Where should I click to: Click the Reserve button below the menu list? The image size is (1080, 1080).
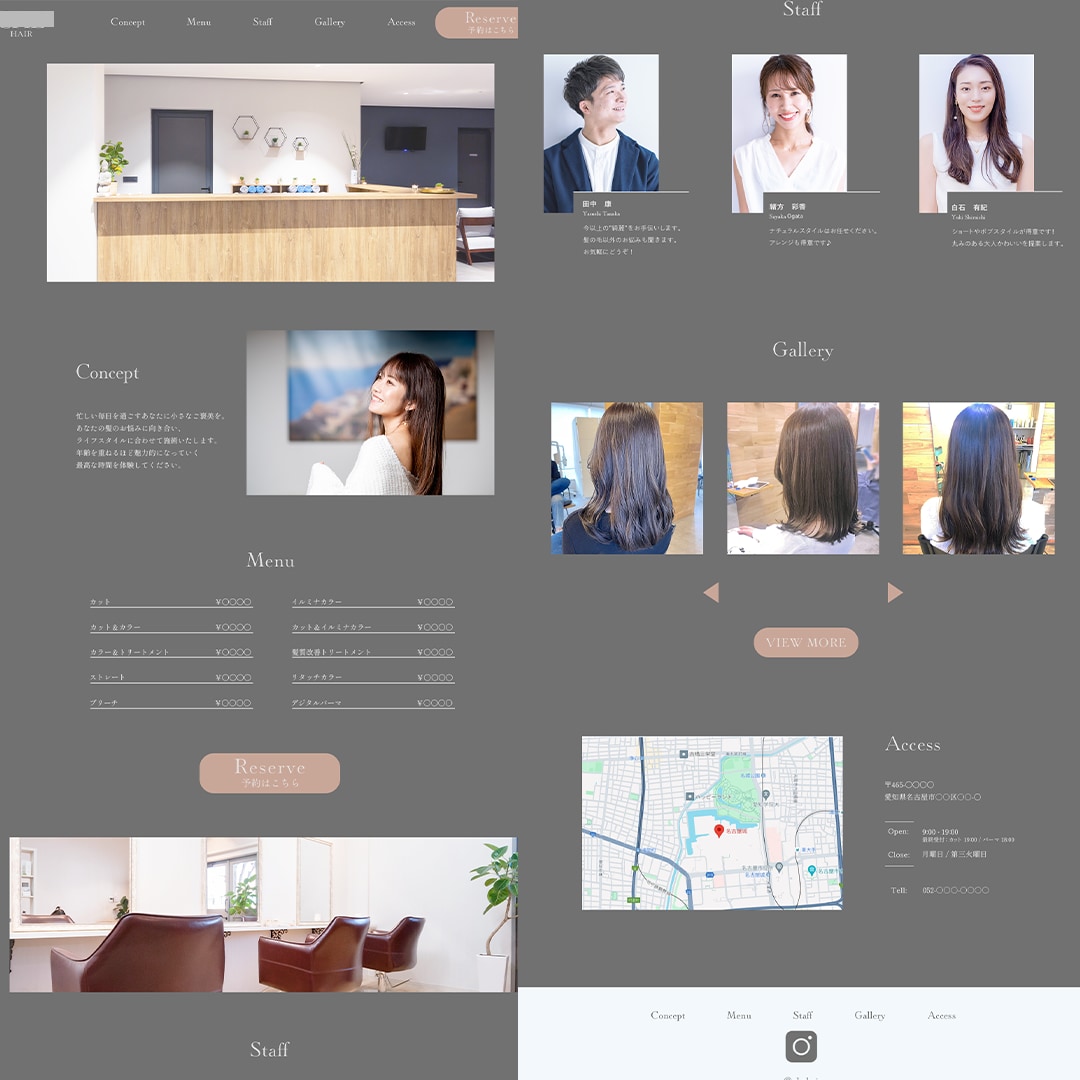[269, 773]
